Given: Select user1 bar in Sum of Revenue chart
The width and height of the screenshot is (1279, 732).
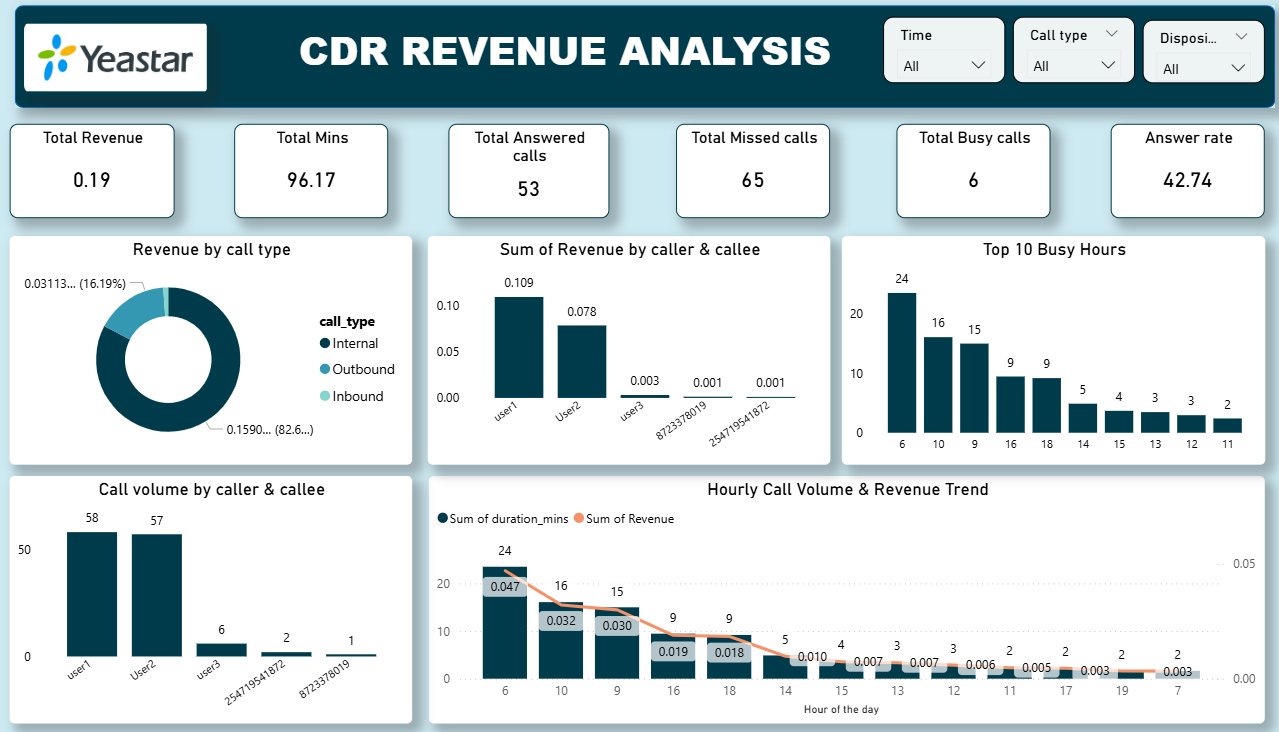Looking at the screenshot, I should [x=519, y=347].
